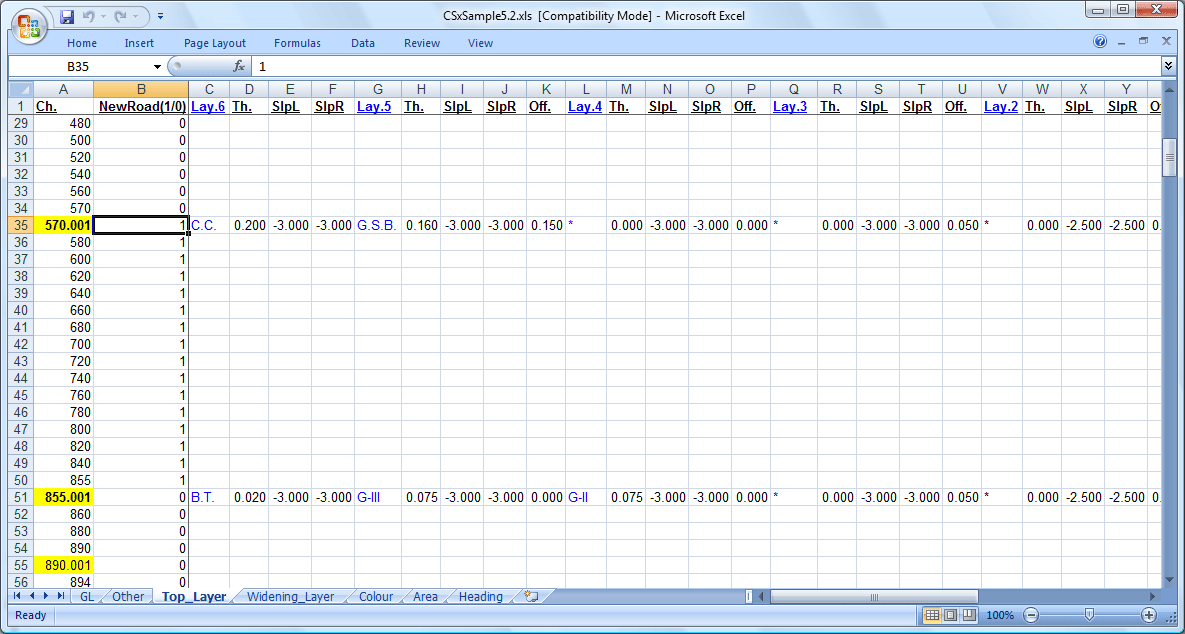
Task: Click the 100% zoom level button
Action: [999, 616]
